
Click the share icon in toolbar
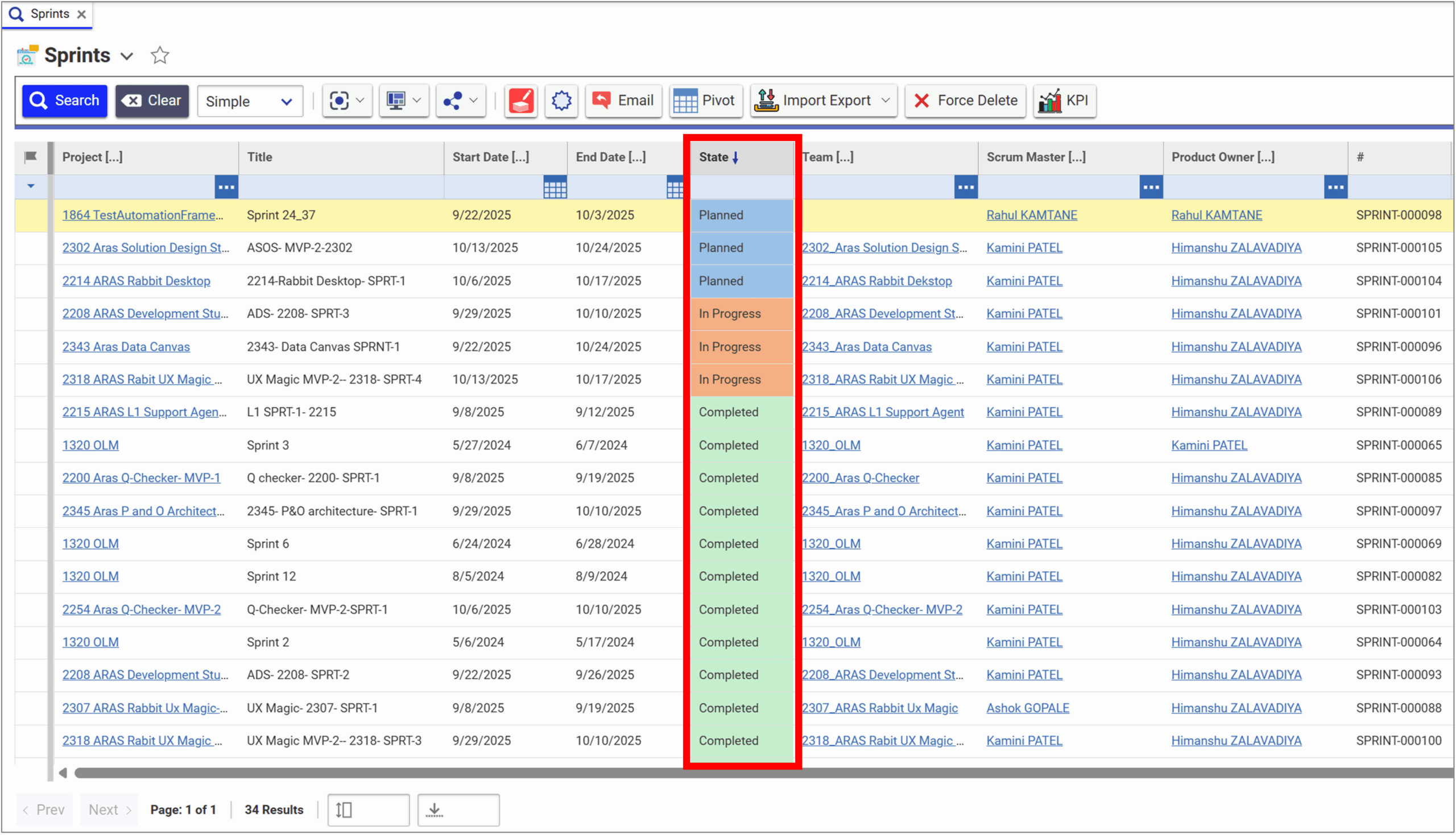(453, 101)
